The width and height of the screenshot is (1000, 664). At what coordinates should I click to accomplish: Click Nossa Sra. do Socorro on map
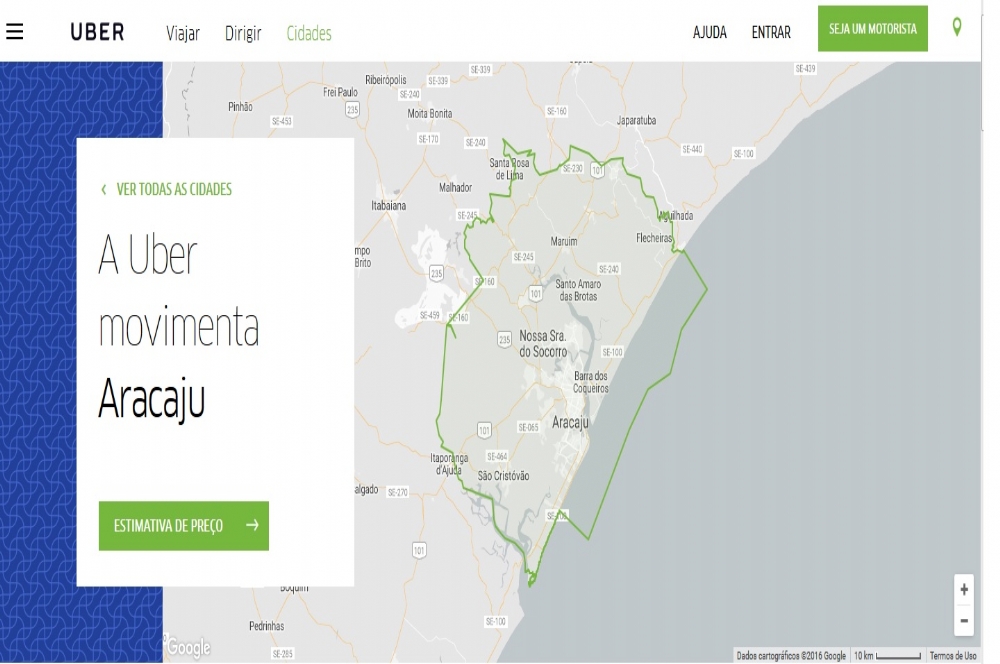pyautogui.click(x=543, y=344)
